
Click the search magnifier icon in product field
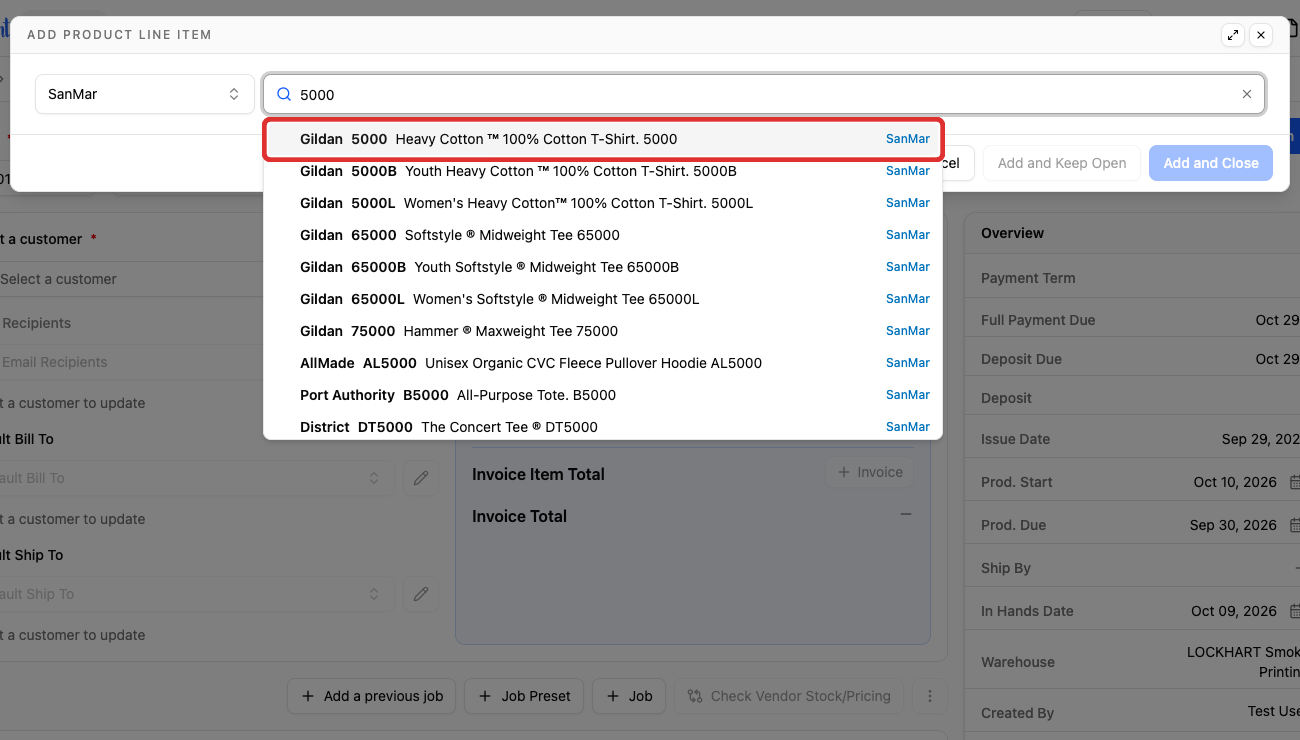(284, 94)
